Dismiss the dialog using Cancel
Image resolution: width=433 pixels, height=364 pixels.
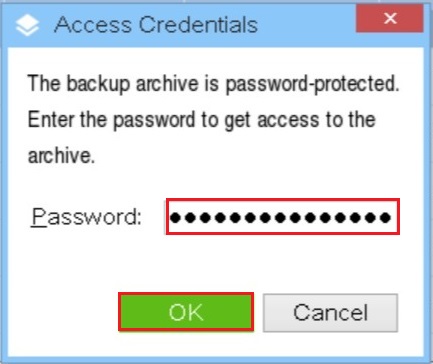[330, 313]
